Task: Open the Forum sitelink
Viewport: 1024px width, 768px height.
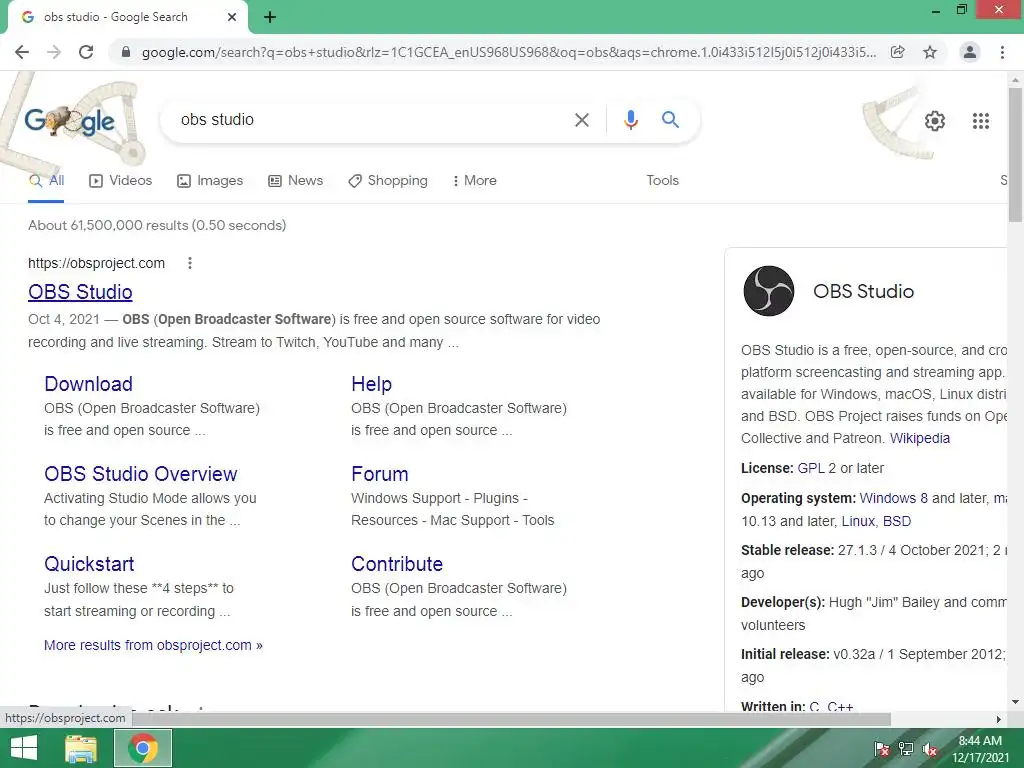Action: coord(379,474)
